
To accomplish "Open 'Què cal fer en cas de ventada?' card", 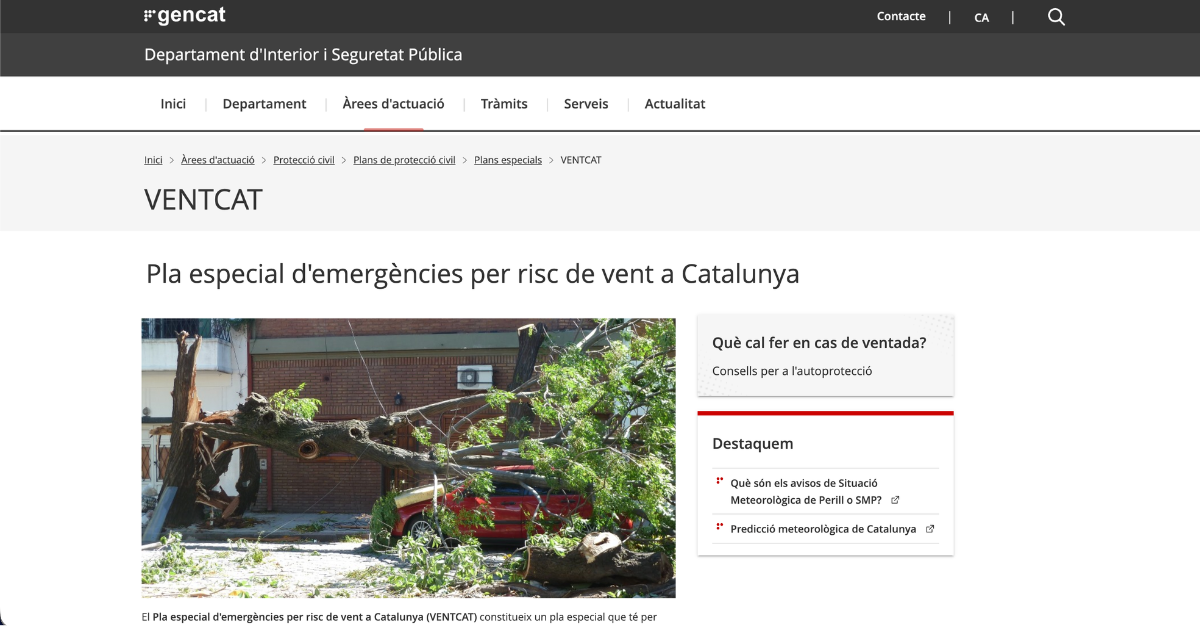I will click(819, 343).
